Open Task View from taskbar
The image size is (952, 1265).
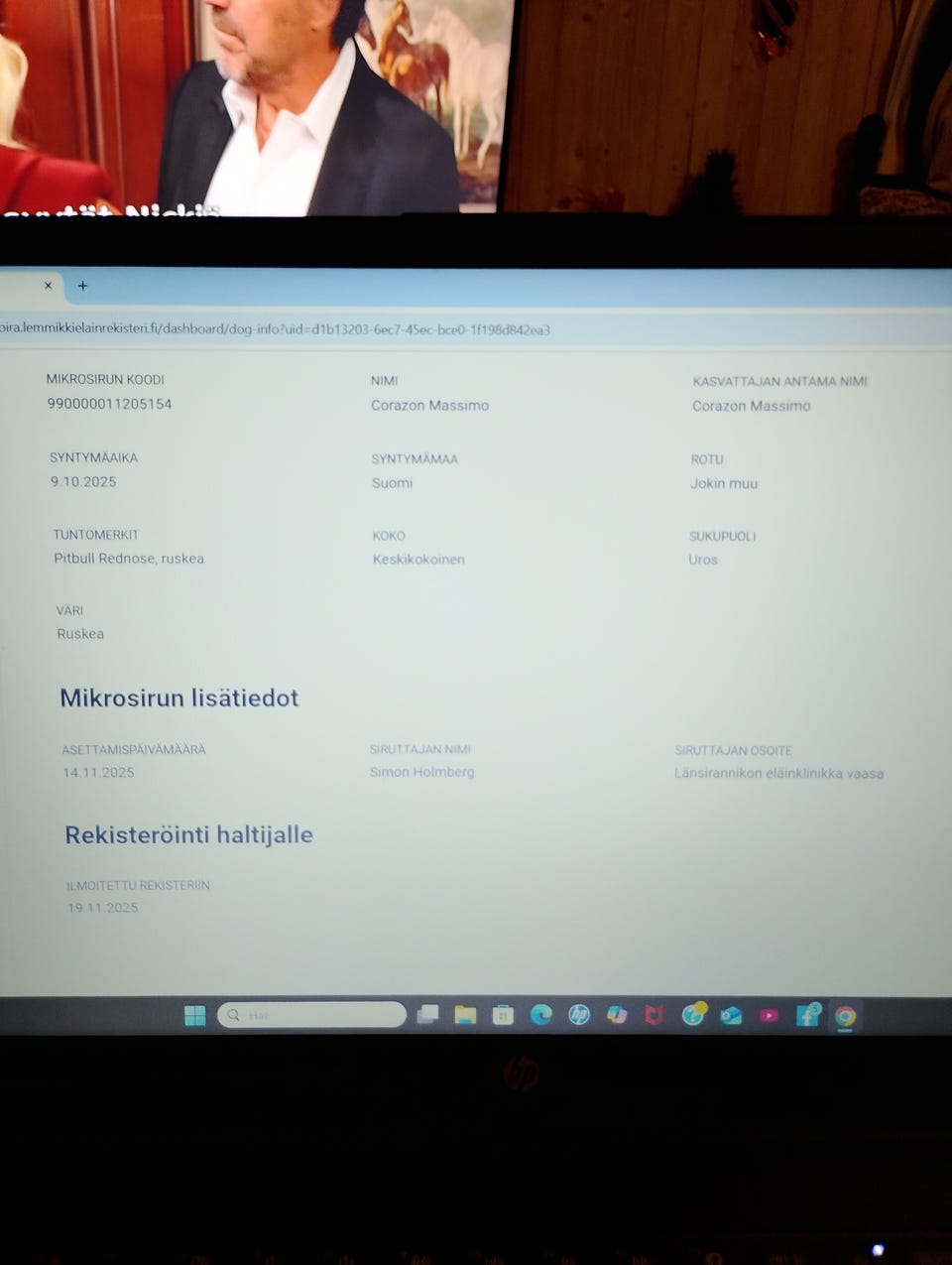[428, 1014]
